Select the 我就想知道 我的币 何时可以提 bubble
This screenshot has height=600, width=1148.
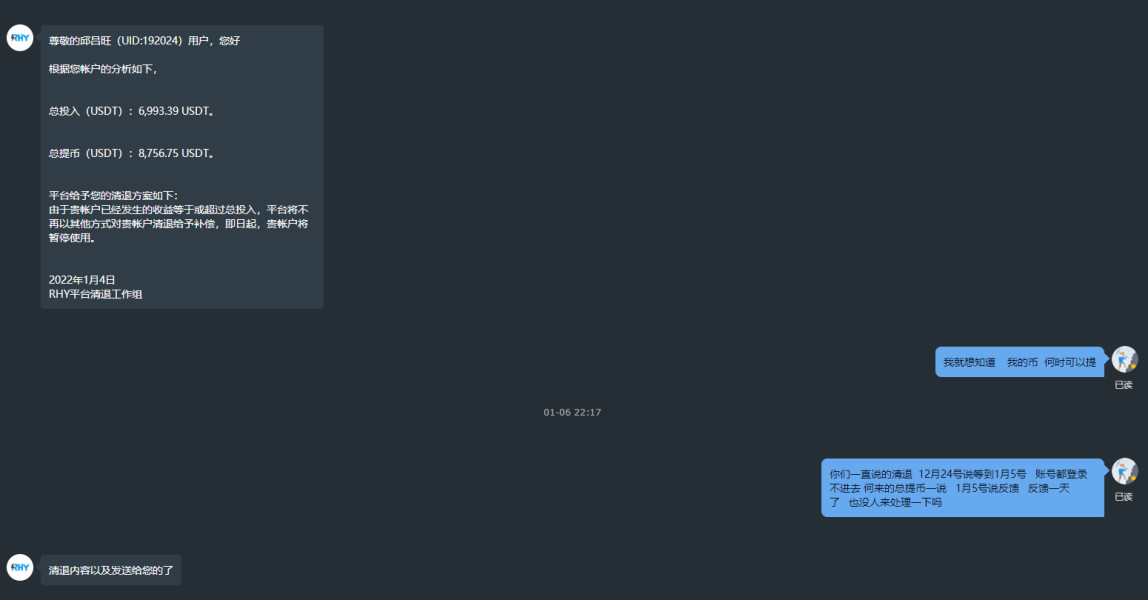click(1020, 362)
